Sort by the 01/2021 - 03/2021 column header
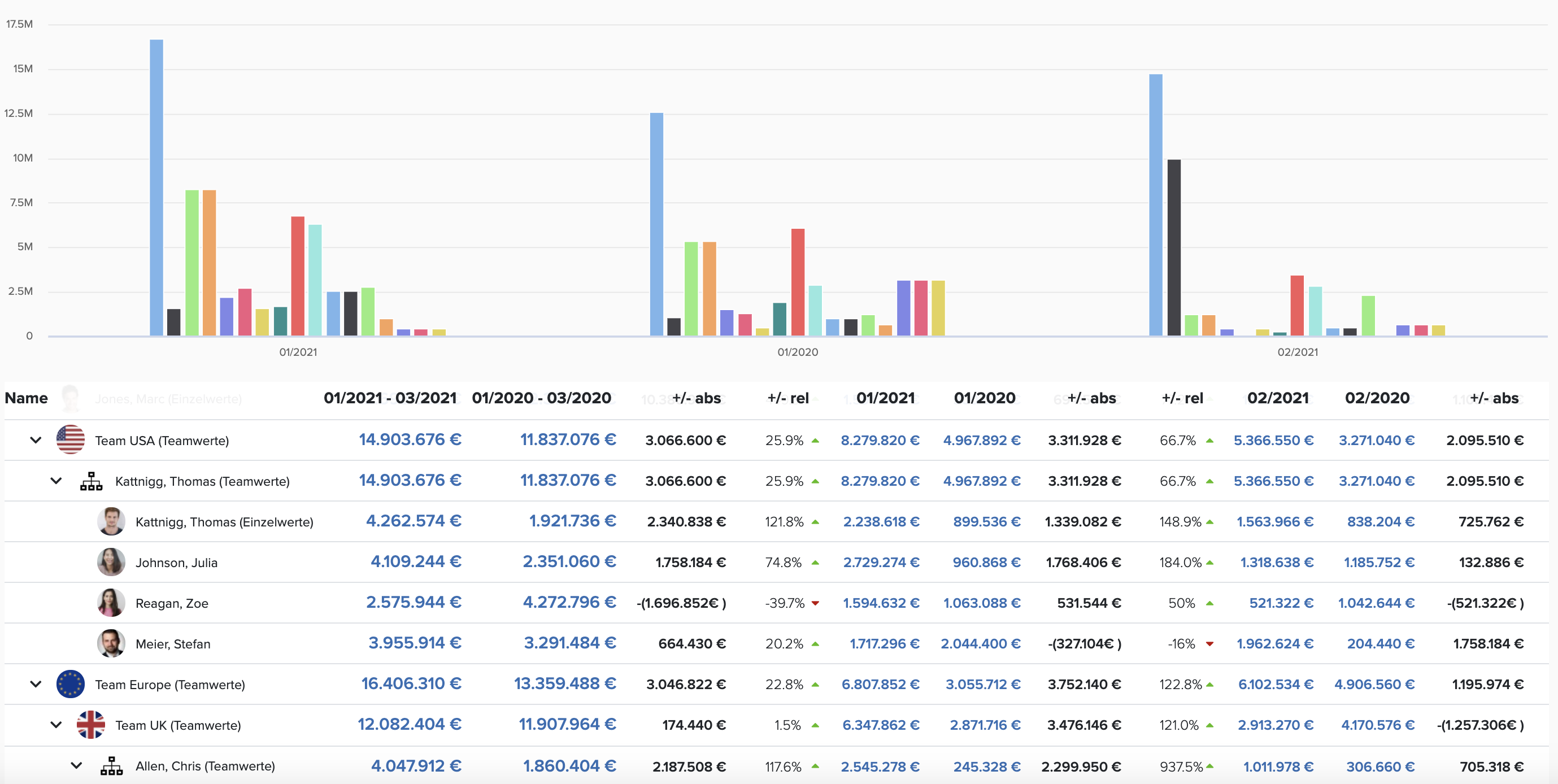 click(390, 398)
